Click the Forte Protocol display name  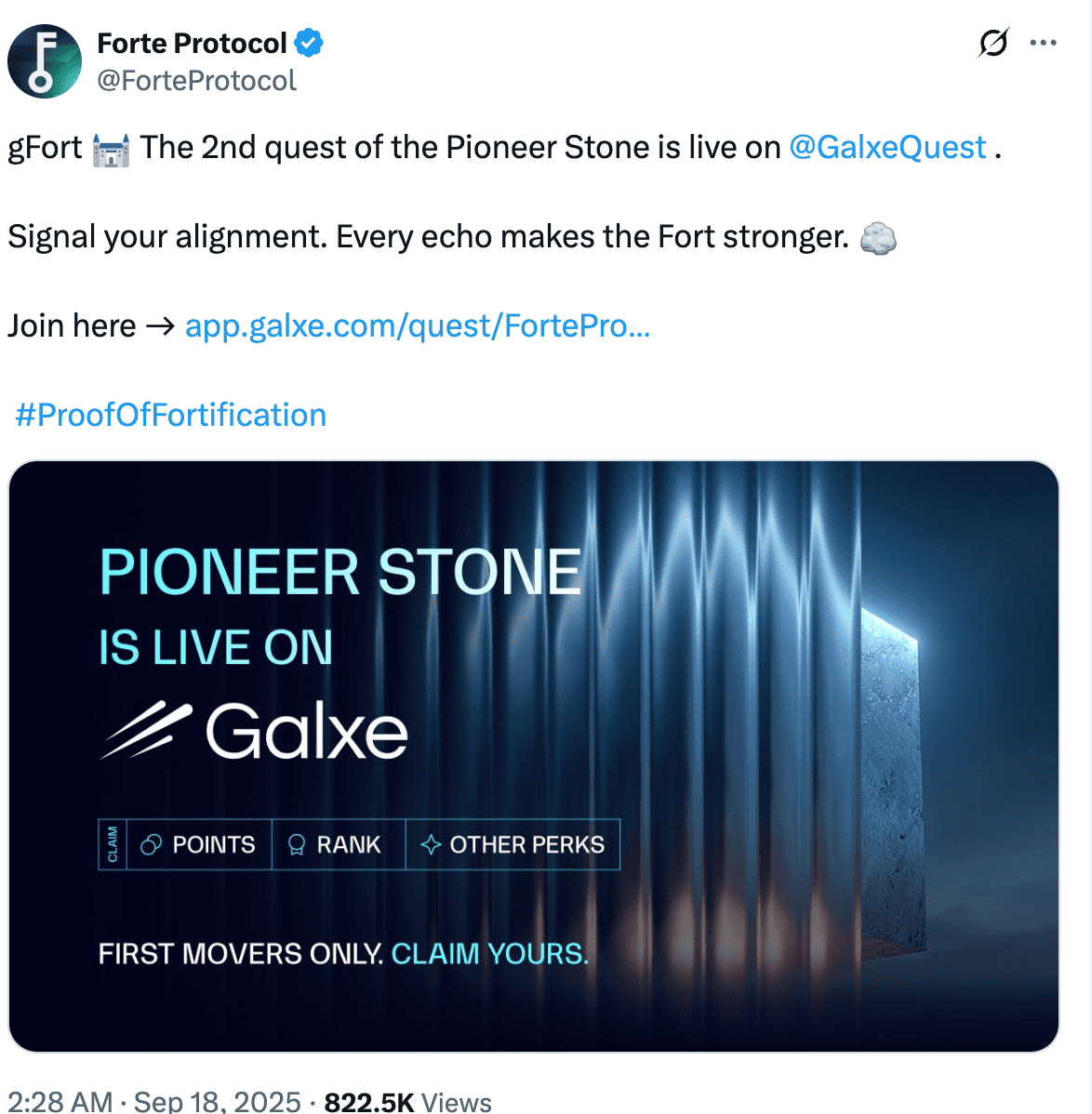click(192, 43)
